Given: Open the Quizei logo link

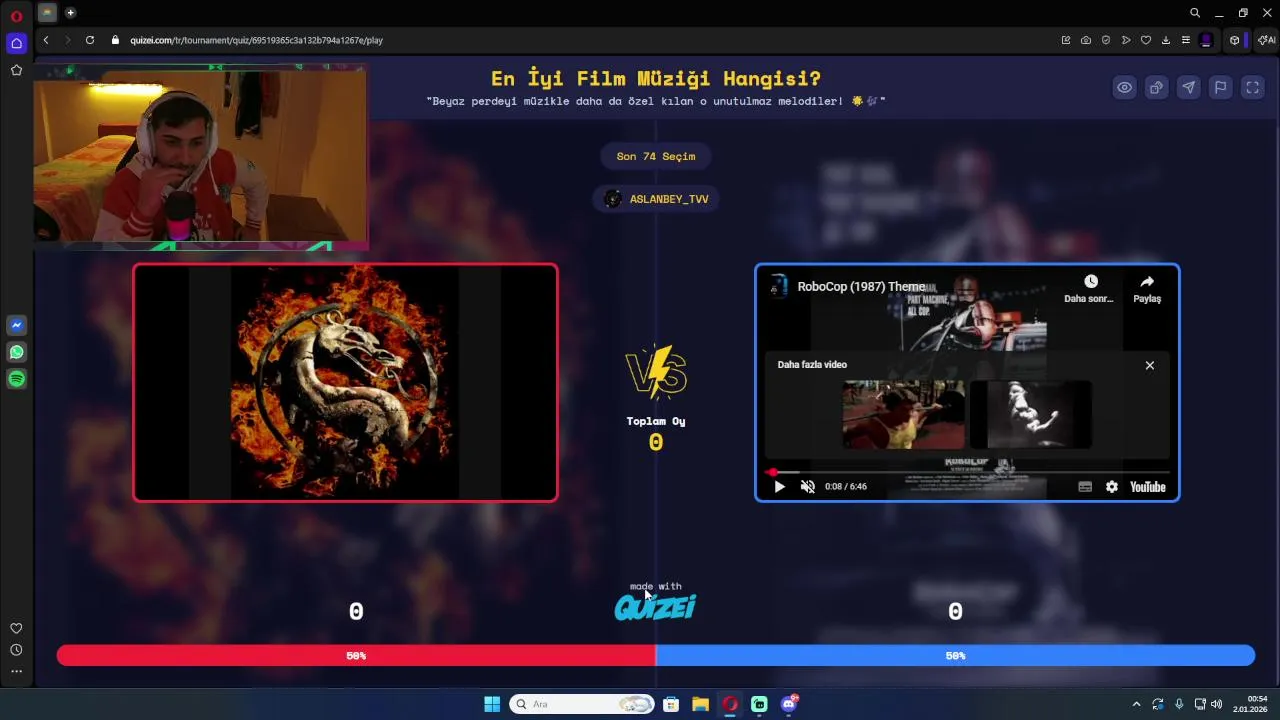Looking at the screenshot, I should [655, 607].
